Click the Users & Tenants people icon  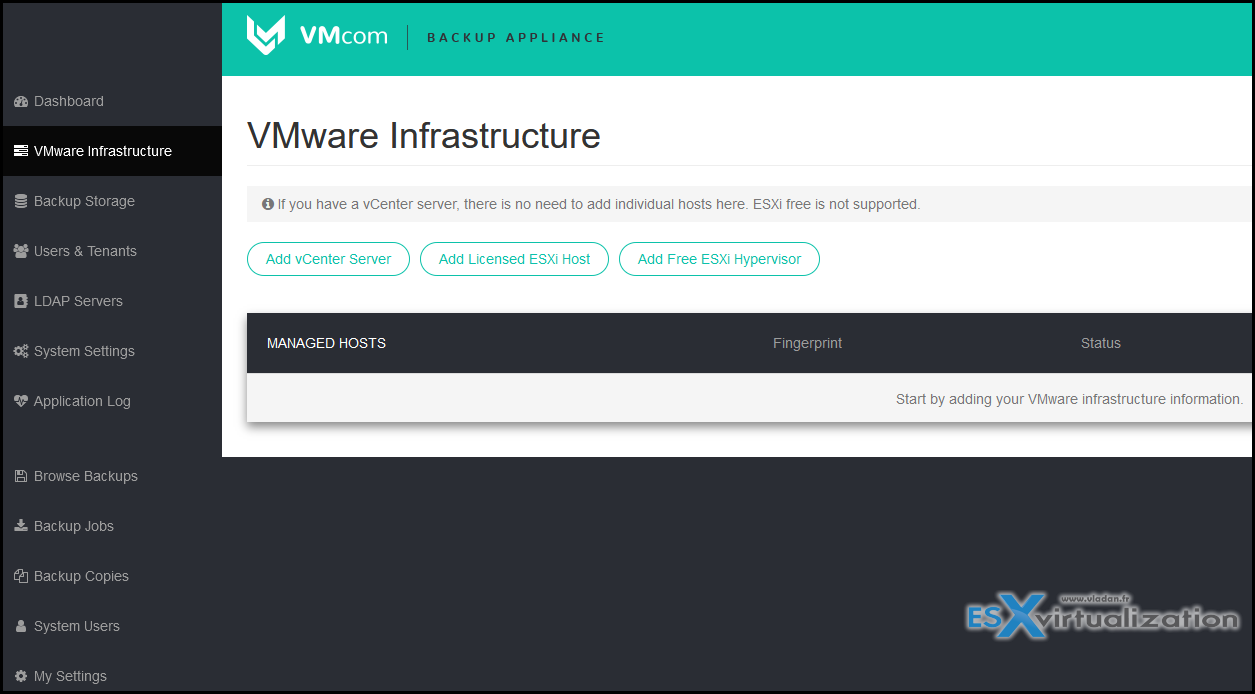pyautogui.click(x=21, y=252)
